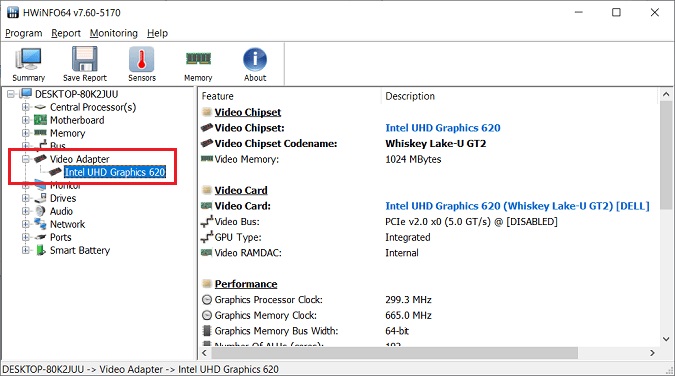Click the Memory tree node icon

(x=40, y=133)
